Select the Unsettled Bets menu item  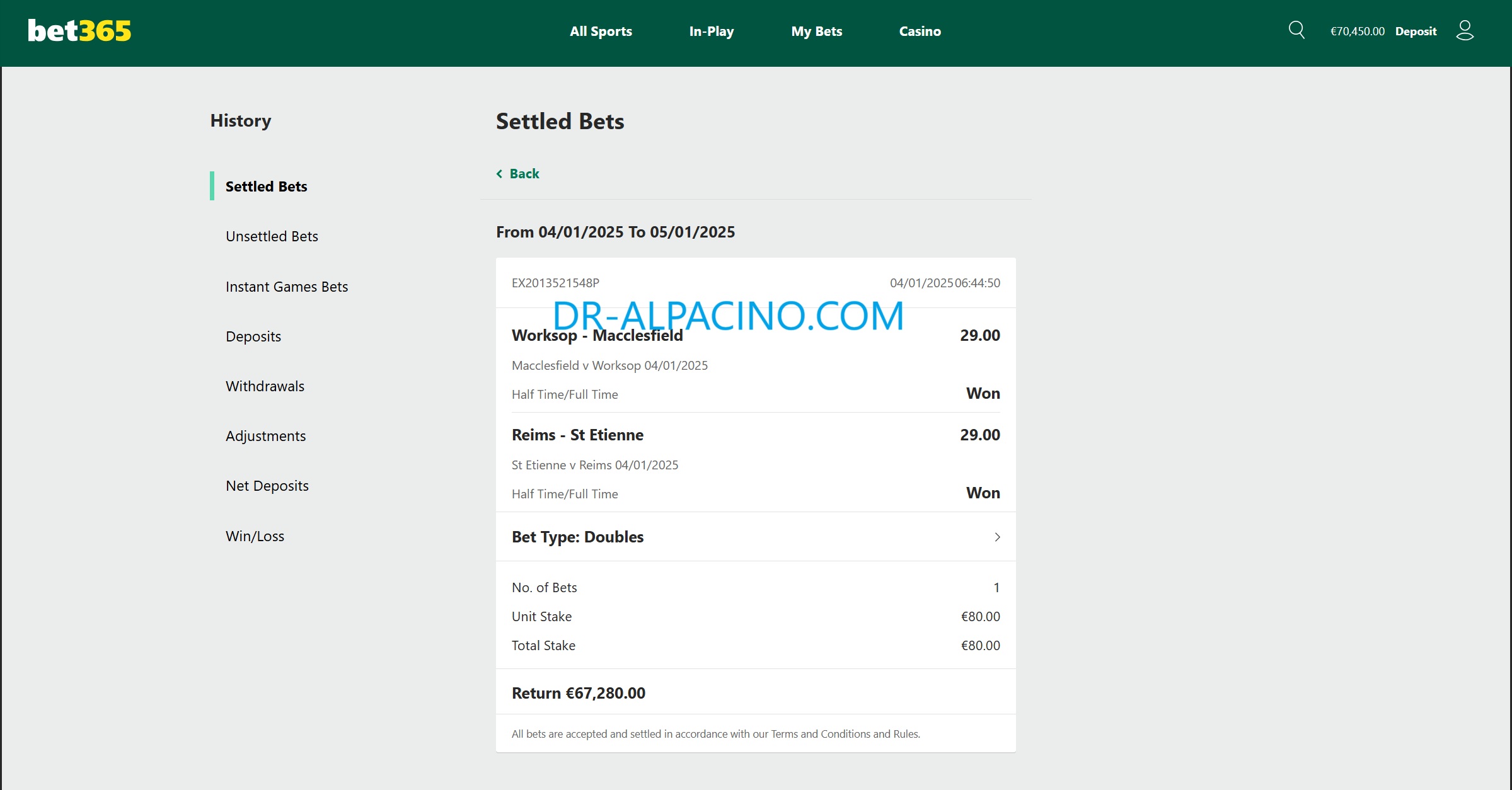point(271,236)
